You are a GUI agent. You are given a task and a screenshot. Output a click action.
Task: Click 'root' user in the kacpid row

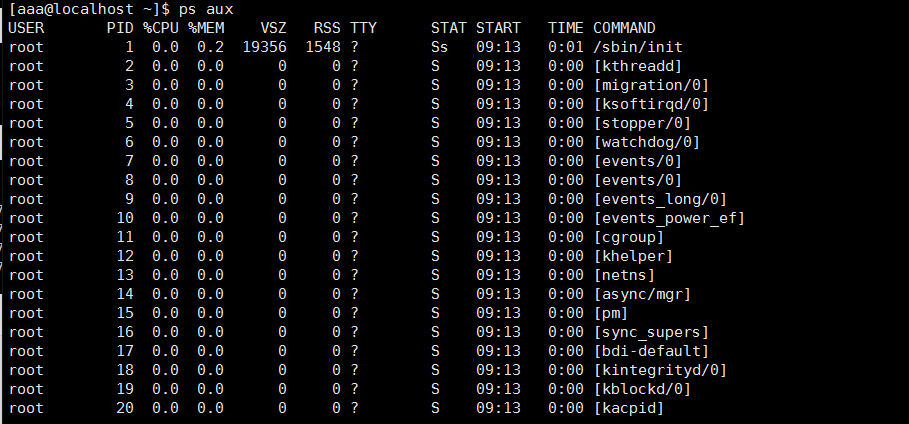(x=26, y=408)
